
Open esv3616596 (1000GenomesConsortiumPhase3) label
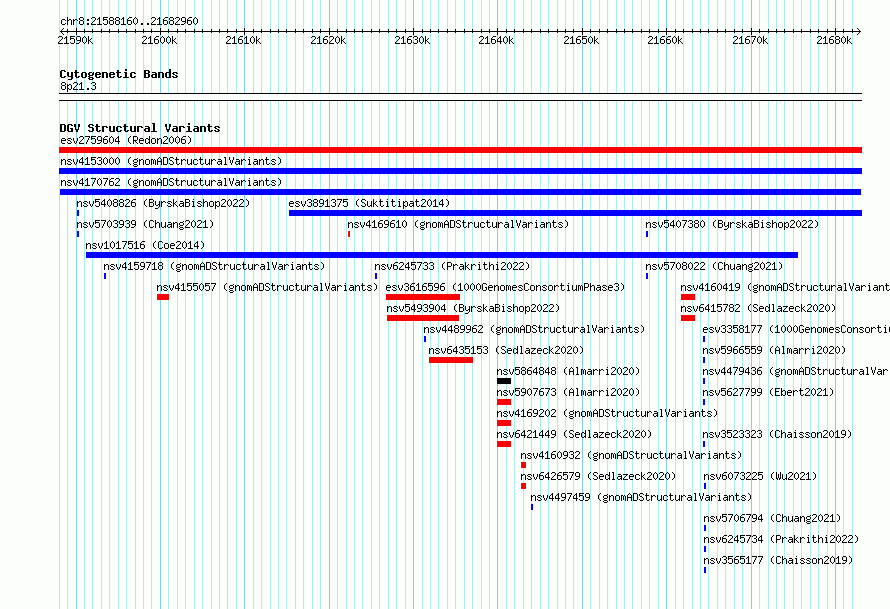coord(505,287)
